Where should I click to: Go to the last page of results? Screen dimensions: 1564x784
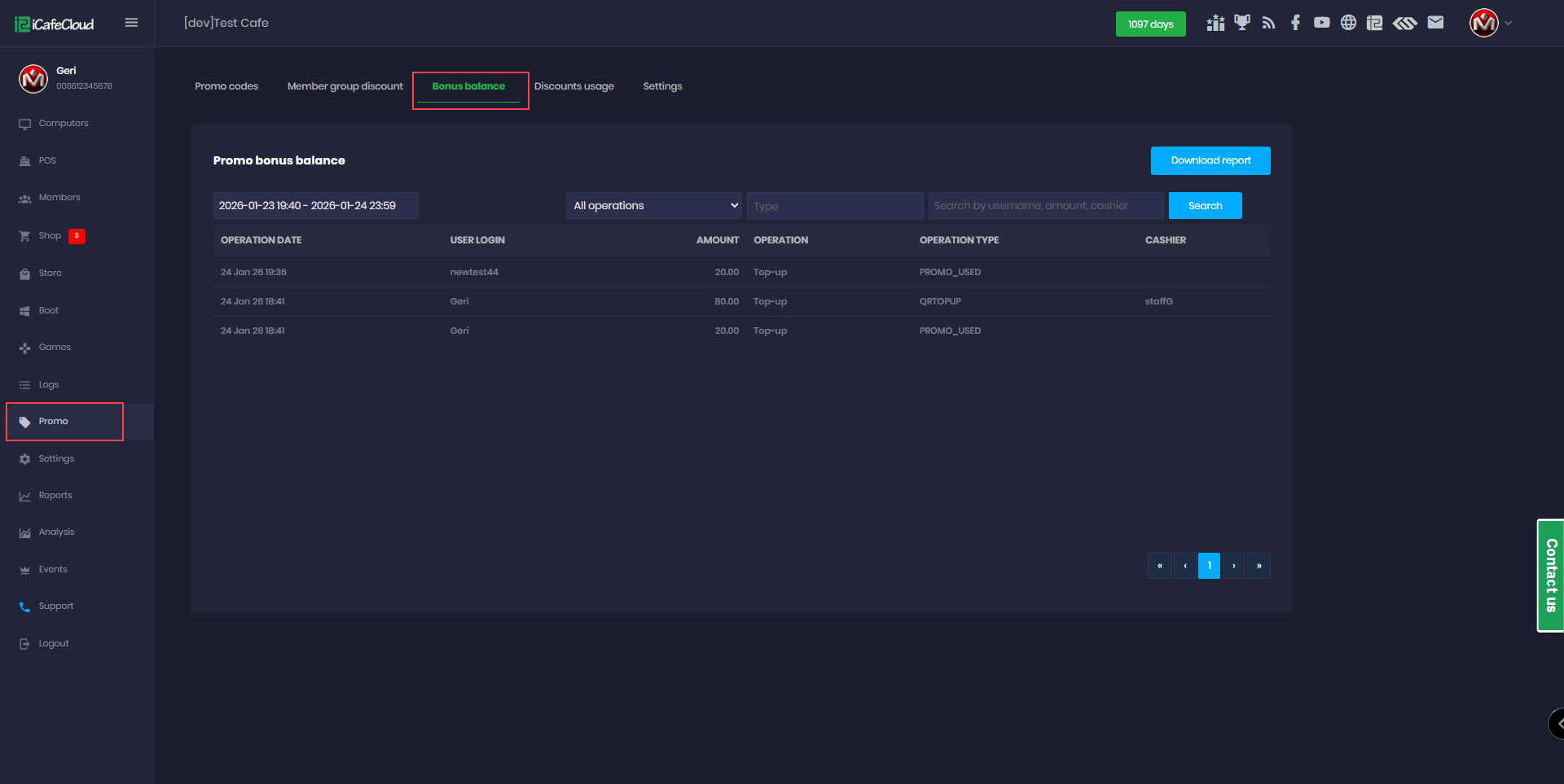(x=1259, y=566)
